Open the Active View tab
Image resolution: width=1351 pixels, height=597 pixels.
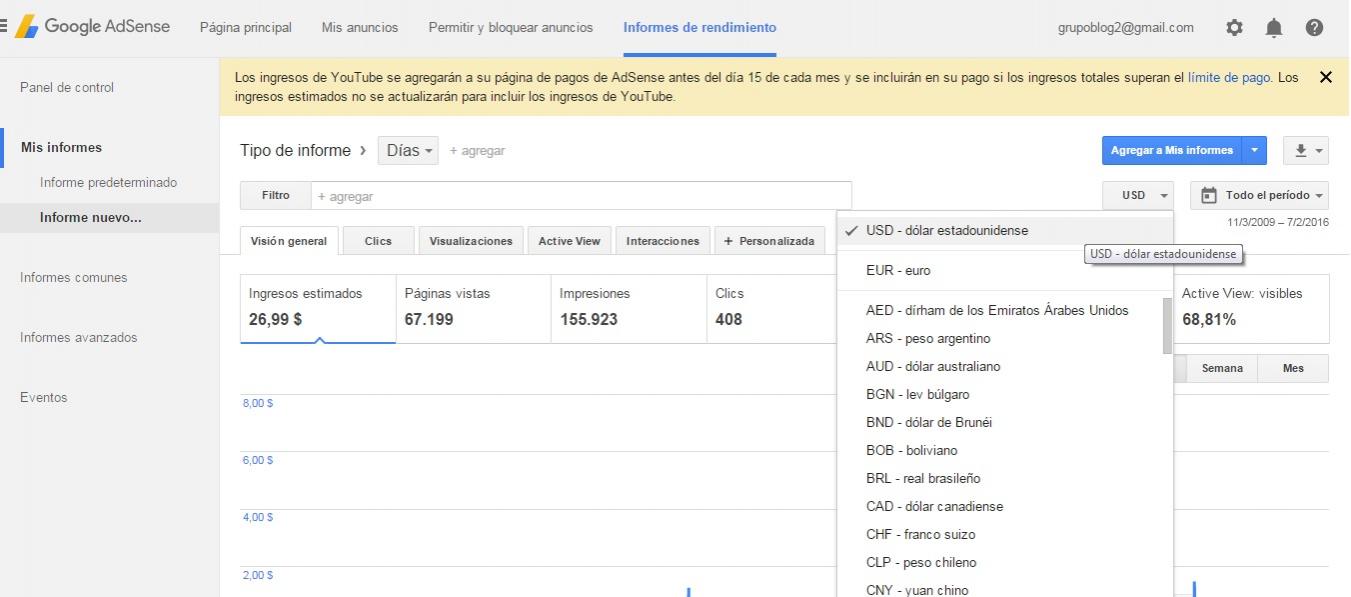tap(569, 241)
